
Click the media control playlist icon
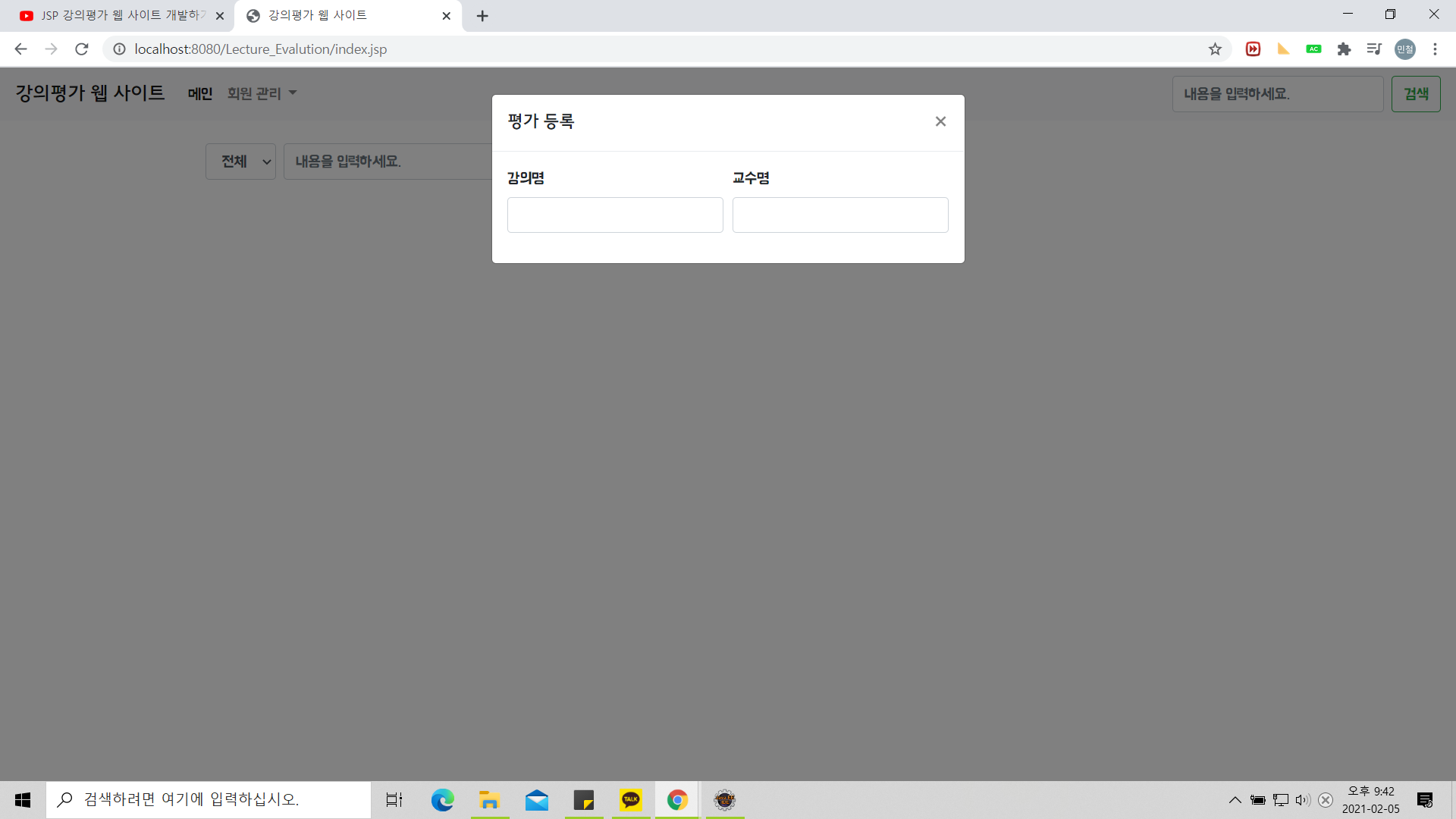(1374, 49)
